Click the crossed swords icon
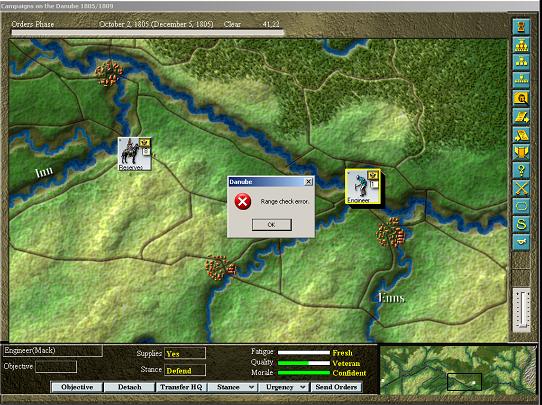The image size is (542, 405). 521,188
